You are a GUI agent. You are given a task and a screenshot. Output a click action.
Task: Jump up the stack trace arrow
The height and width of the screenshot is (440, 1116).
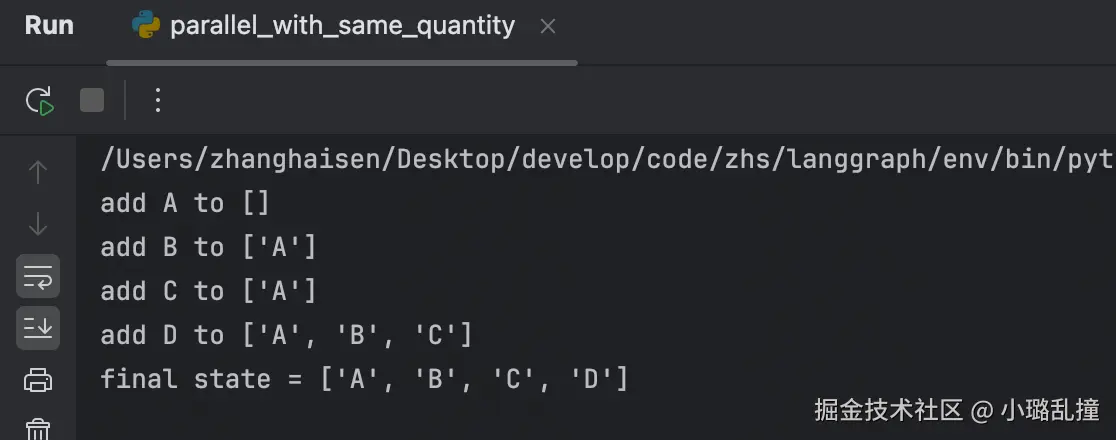click(x=38, y=173)
